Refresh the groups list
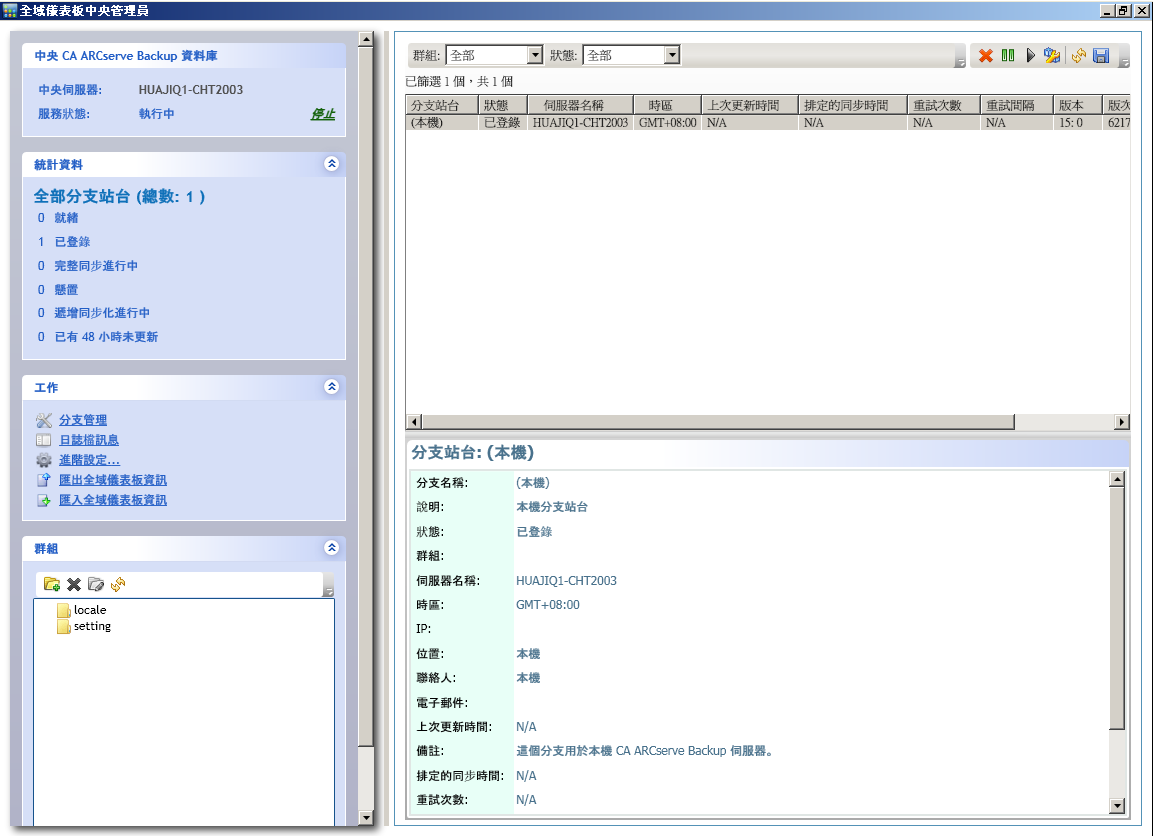The height and width of the screenshot is (836, 1153). pos(118,584)
